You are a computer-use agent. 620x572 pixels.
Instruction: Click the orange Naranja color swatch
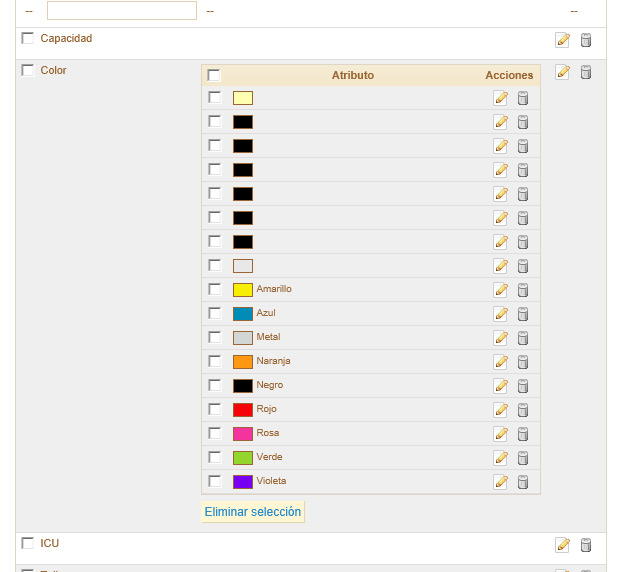[243, 362]
